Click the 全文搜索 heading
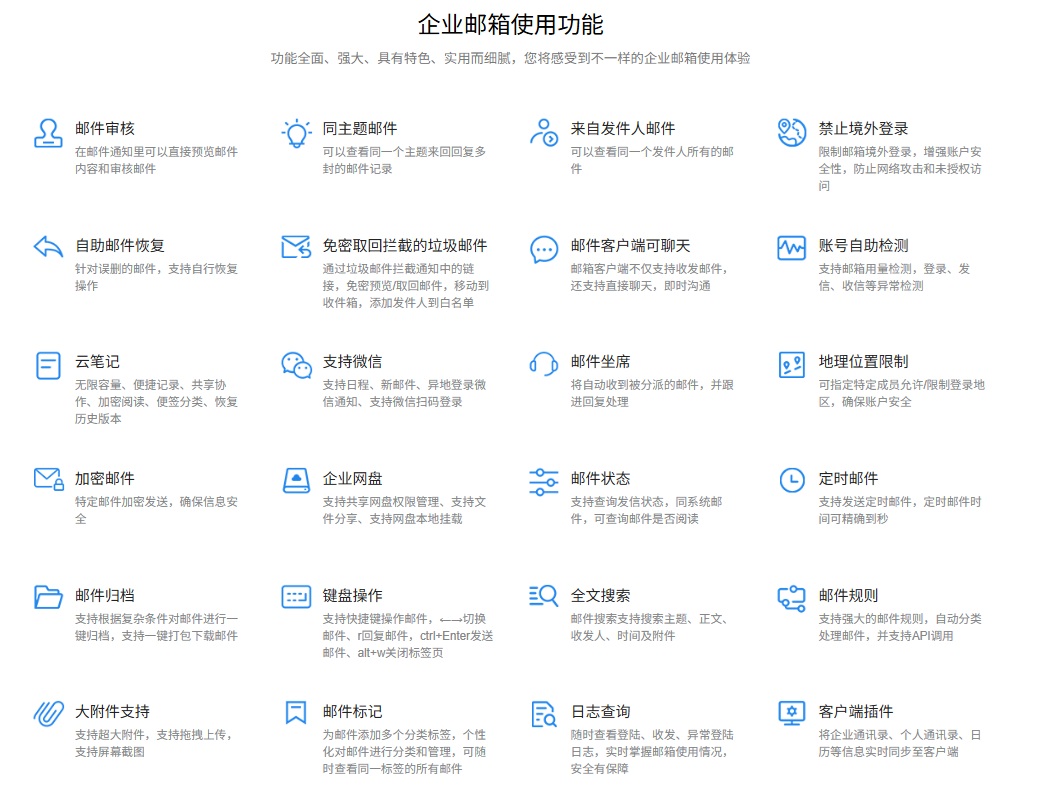 coord(601,595)
